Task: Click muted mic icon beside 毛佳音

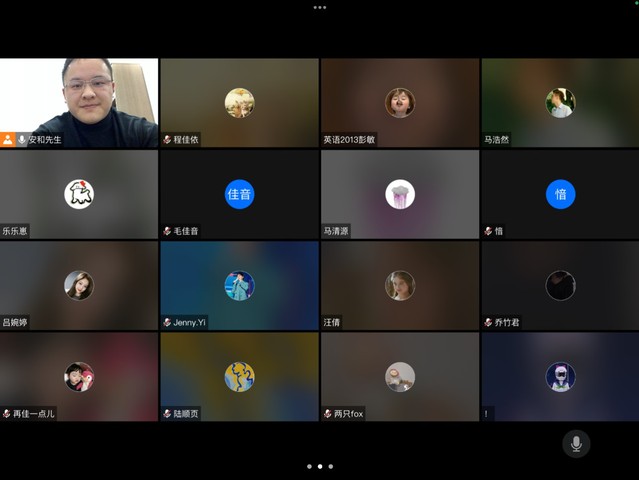Action: [x=167, y=231]
